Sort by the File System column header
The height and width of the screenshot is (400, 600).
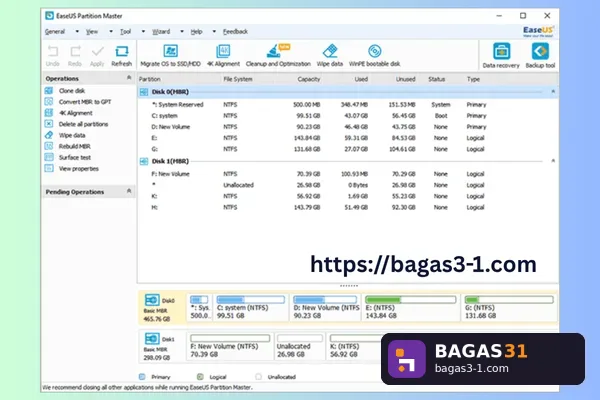tap(238, 79)
